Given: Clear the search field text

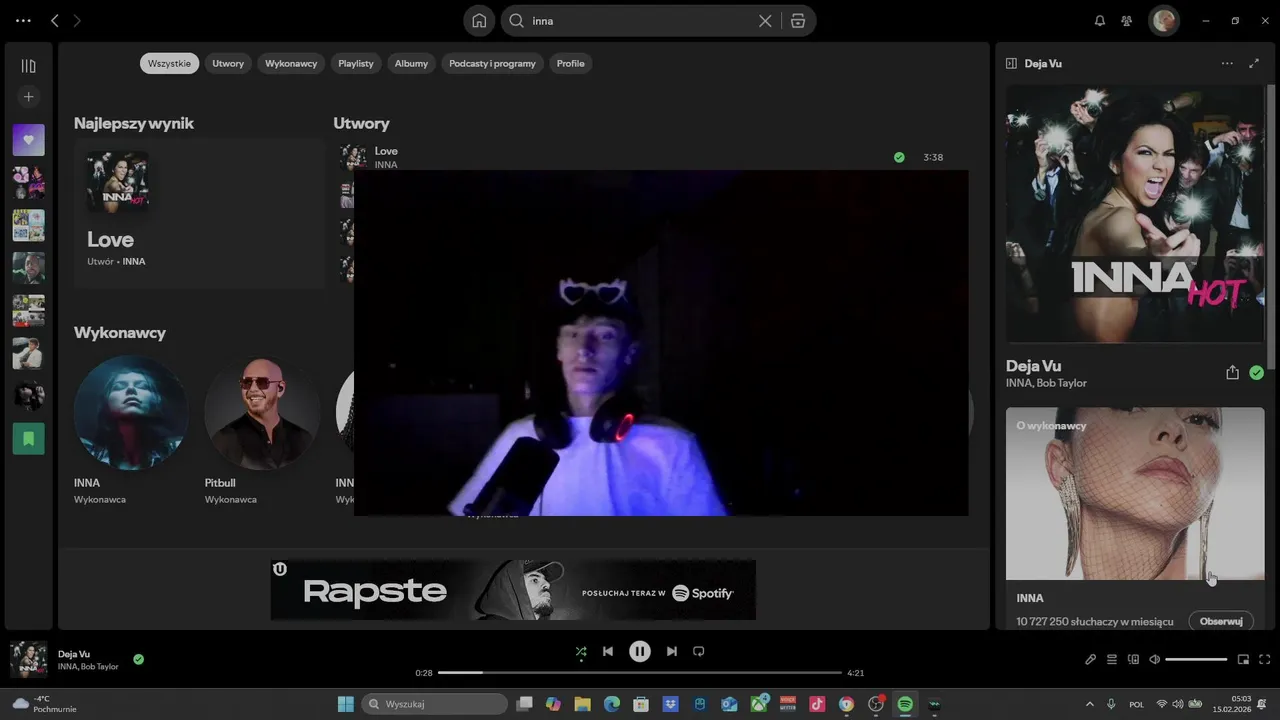Looking at the screenshot, I should 765,20.
